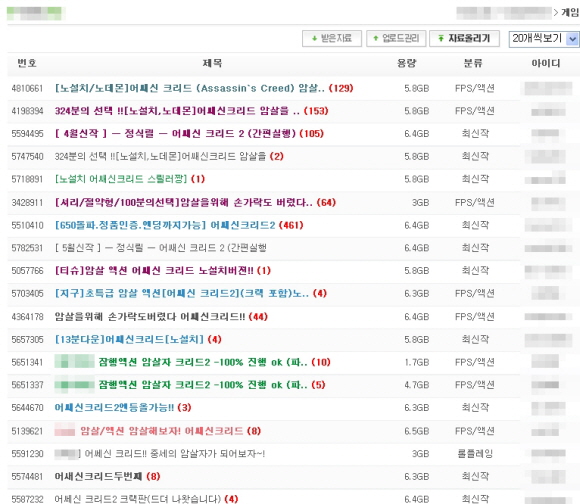Sort by the 번호 column header
The image size is (580, 504).
pyautogui.click(x=27, y=63)
